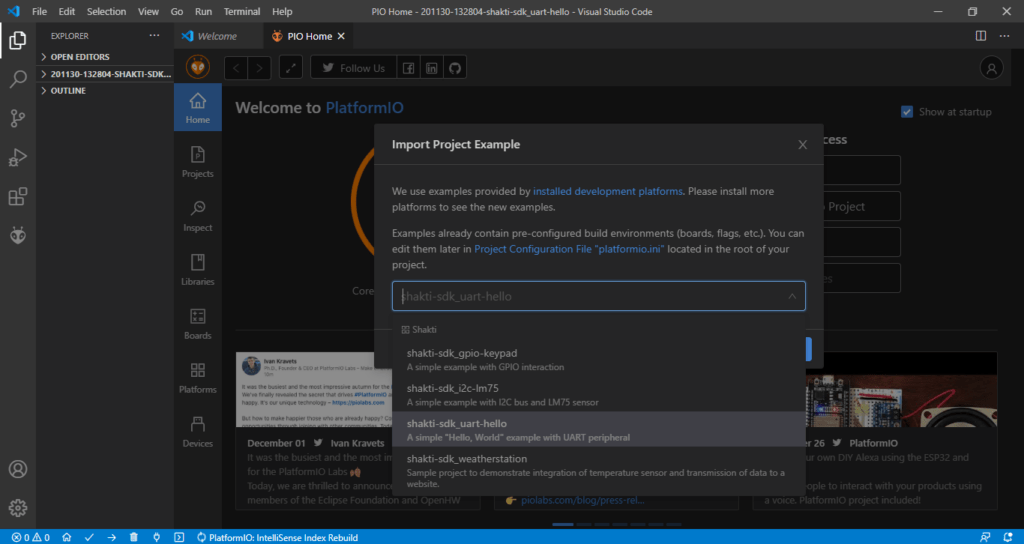Screen dimensions: 1024x544
Task: Open the Facebook icon link
Action: (x=408, y=68)
